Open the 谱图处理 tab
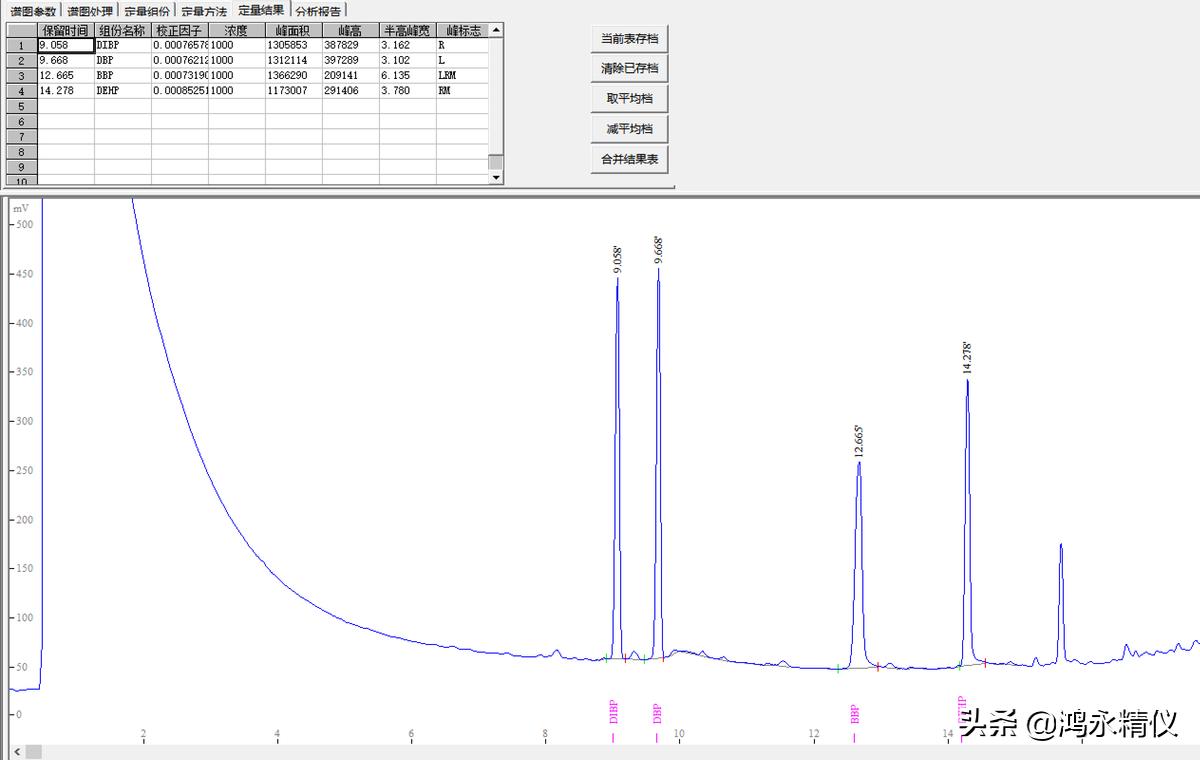This screenshot has width=1200, height=760. [90, 11]
